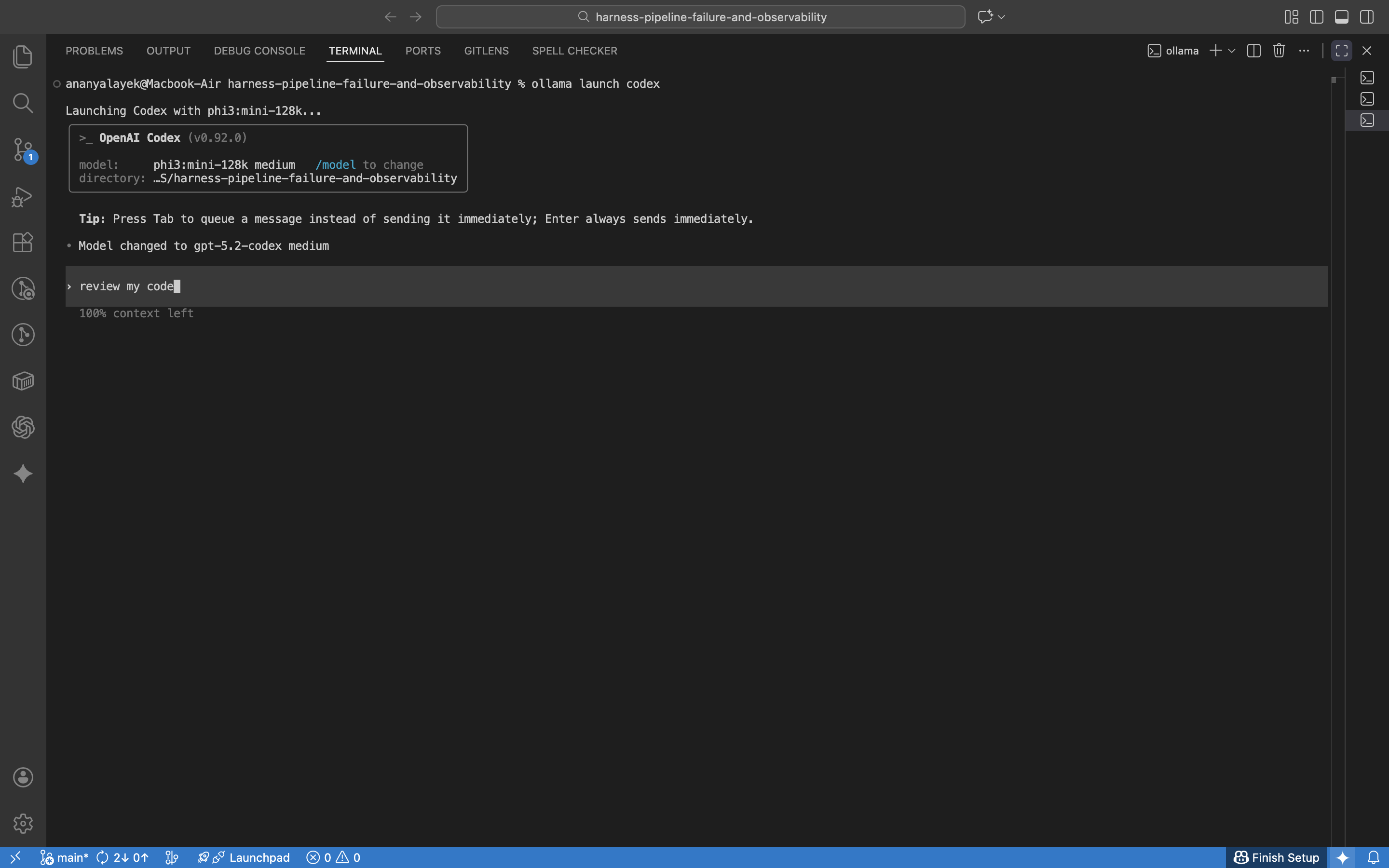Open GitLens Inspect sidebar icon
Screen dimensions: 1389x868
point(23,289)
